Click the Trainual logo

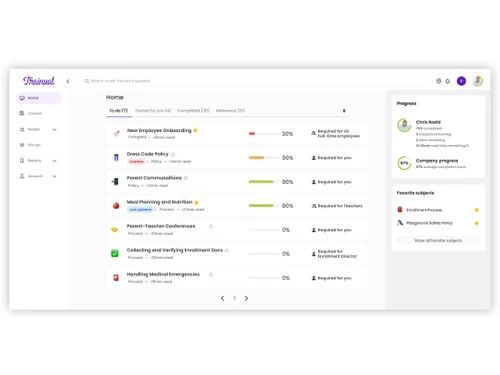39,81
